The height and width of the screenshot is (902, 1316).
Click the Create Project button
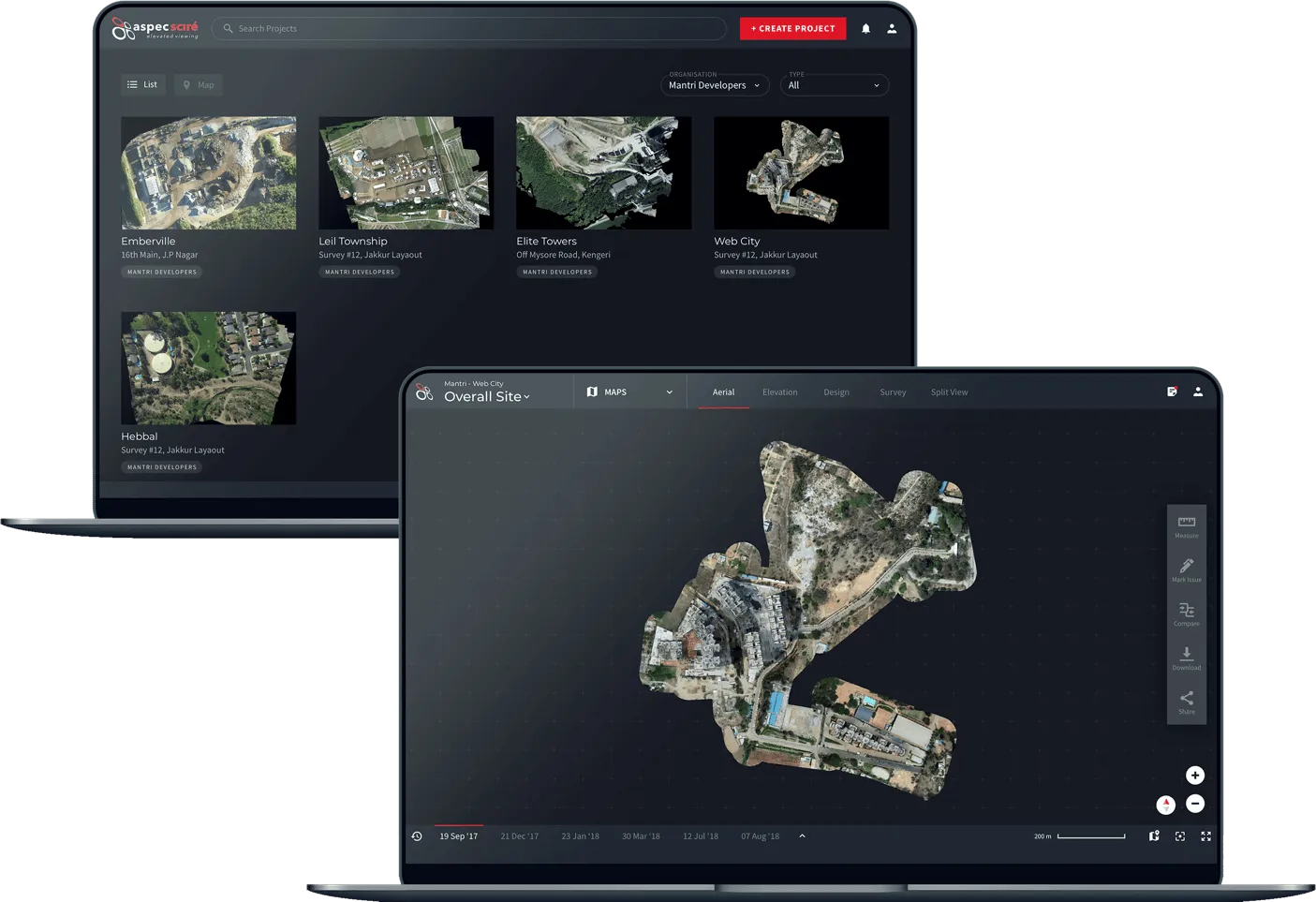click(792, 29)
